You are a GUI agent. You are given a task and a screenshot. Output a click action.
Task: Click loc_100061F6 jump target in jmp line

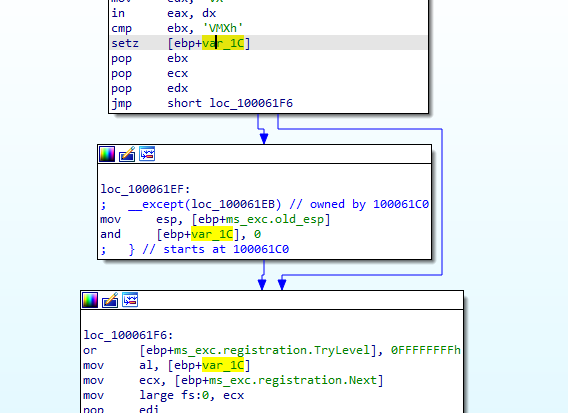tap(251, 103)
